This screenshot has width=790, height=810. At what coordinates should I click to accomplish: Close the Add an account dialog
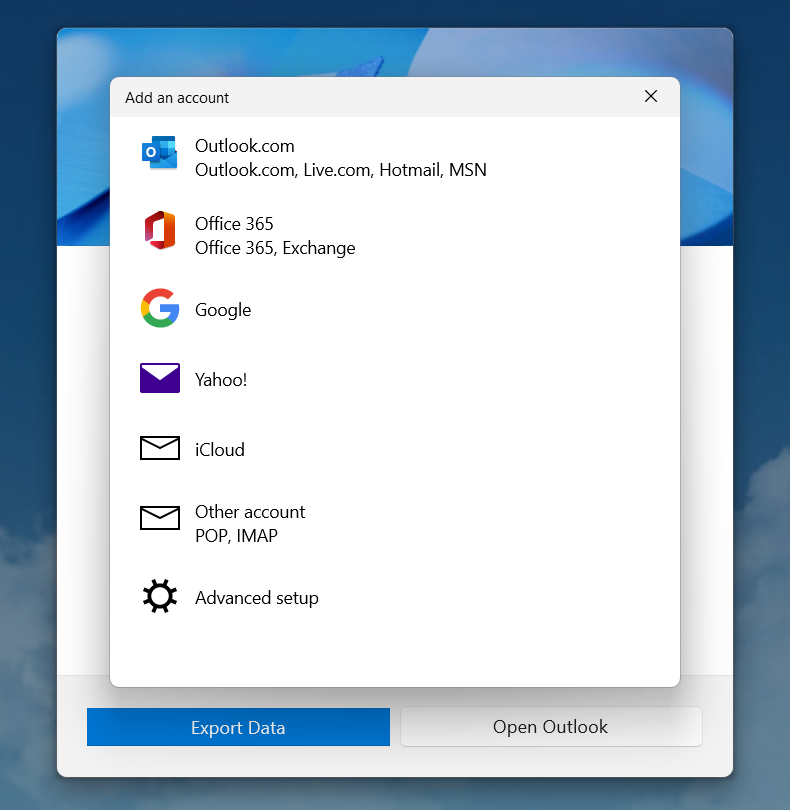[651, 97]
